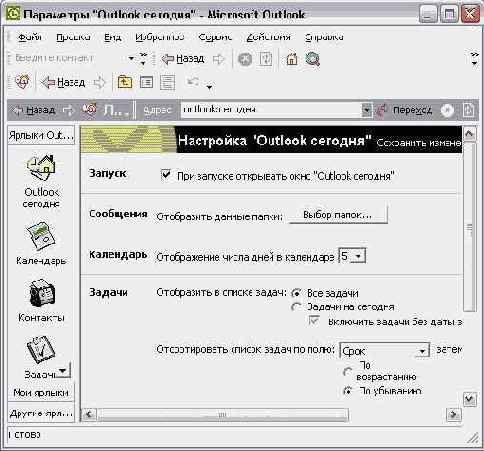
Task: Open the calendar days dropdown showing 5
Action: point(358,256)
